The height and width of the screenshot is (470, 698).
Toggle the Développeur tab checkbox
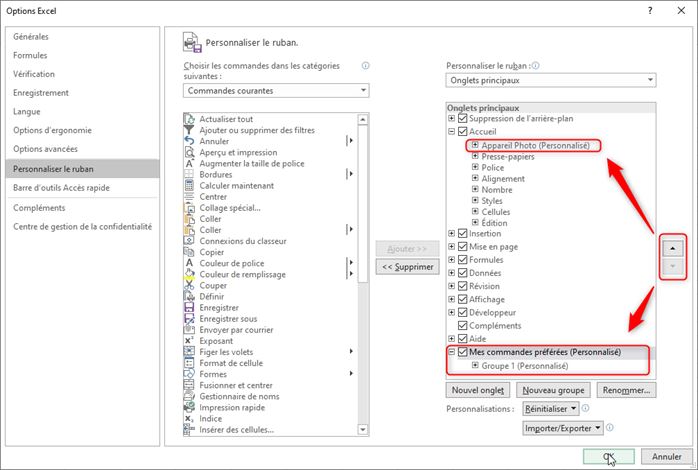pos(463,312)
